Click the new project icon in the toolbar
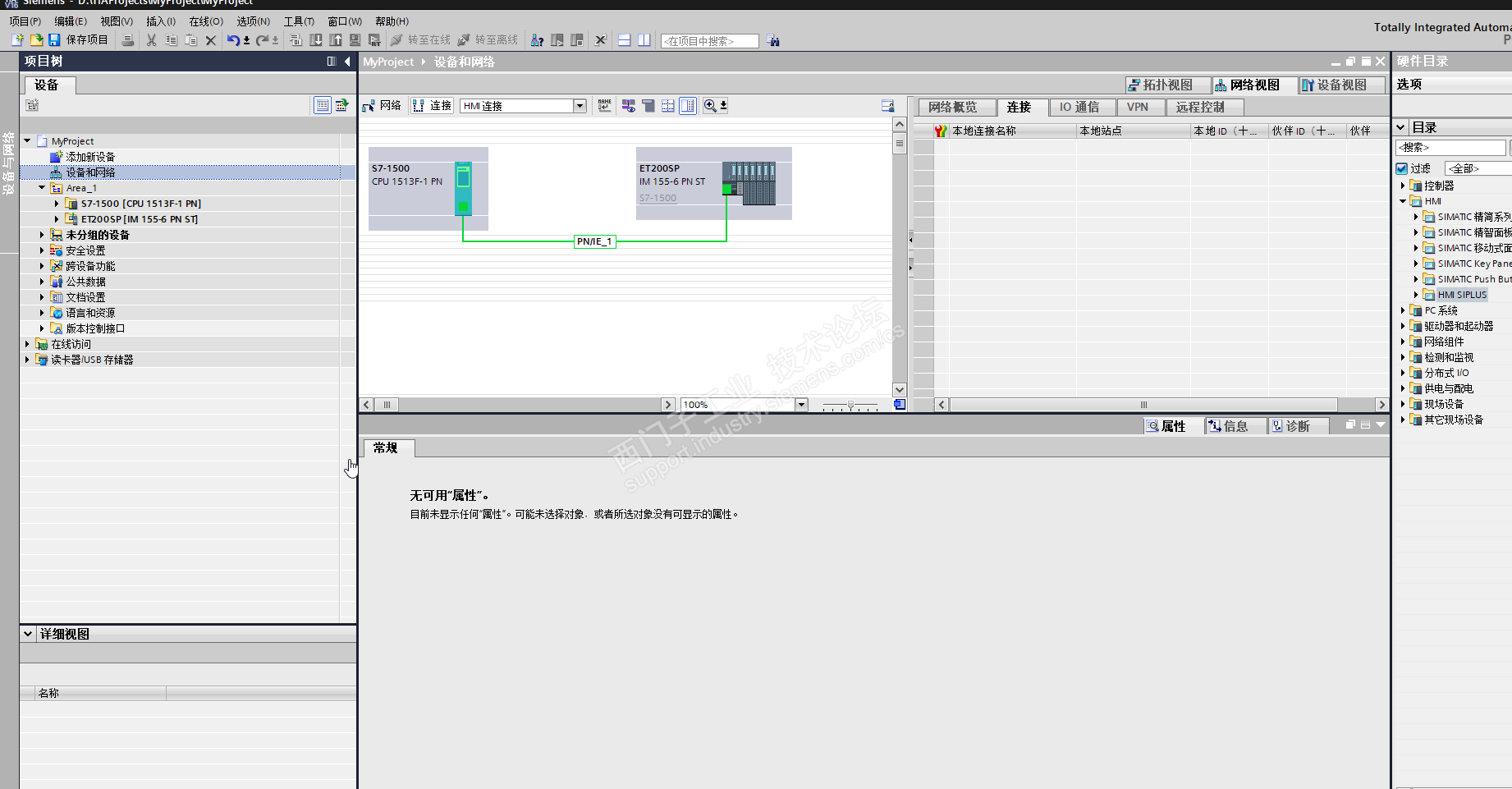This screenshot has height=789, width=1512. [17, 40]
